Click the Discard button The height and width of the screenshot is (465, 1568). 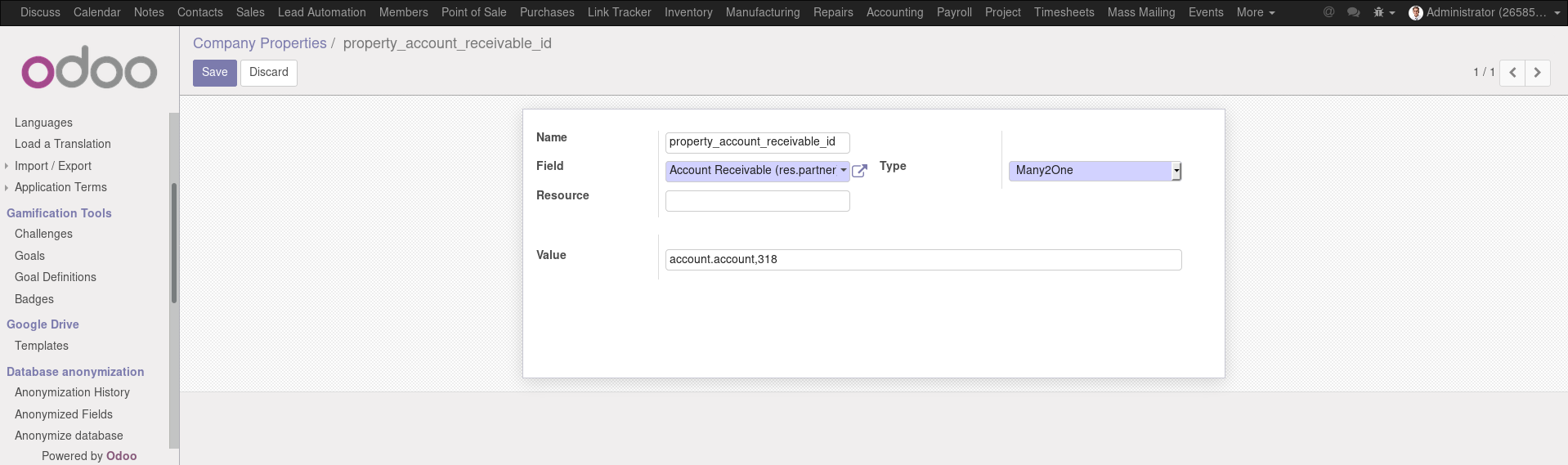268,73
